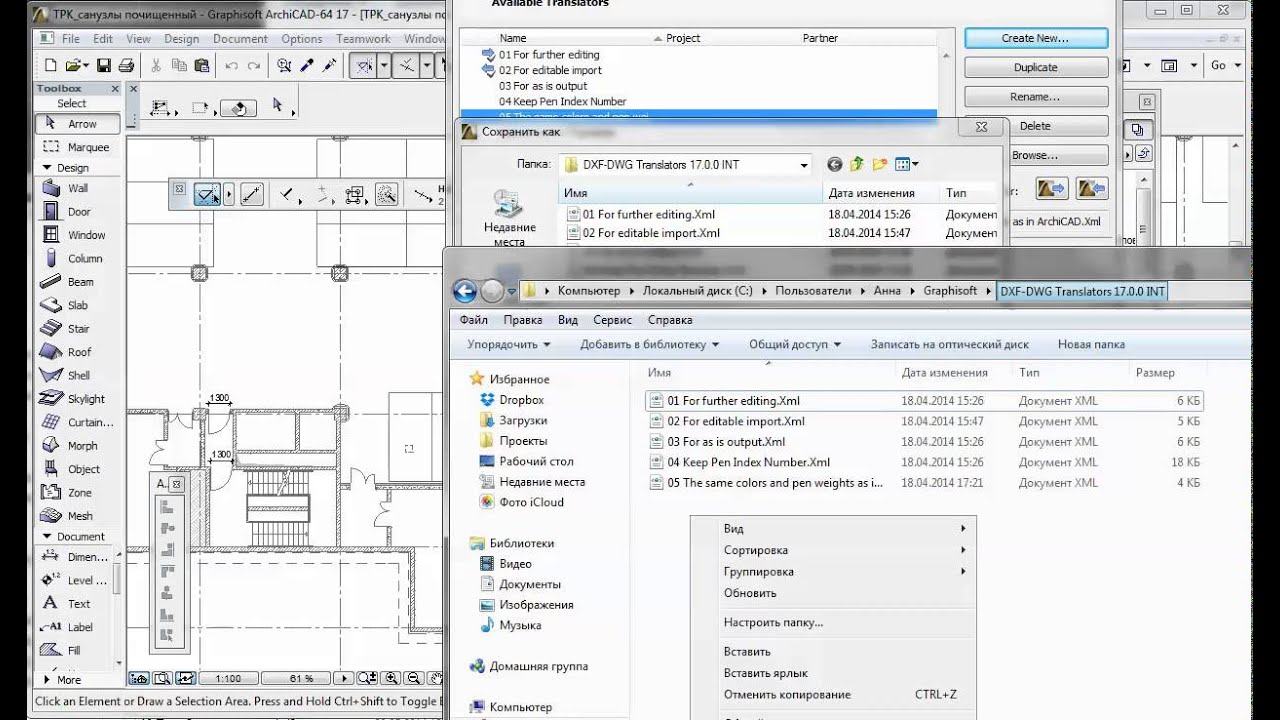Pick the Skylight tool
The image size is (1280, 720).
(x=78, y=399)
